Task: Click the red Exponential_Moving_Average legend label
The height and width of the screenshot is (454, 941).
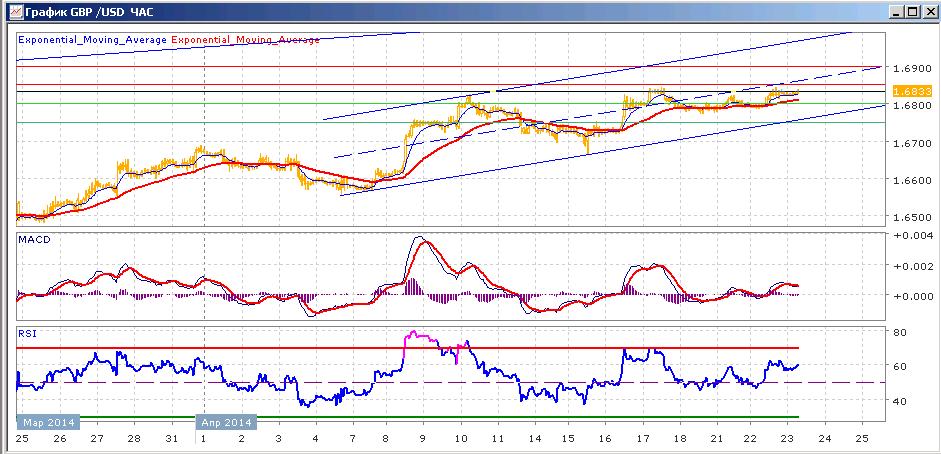Action: 245,40
